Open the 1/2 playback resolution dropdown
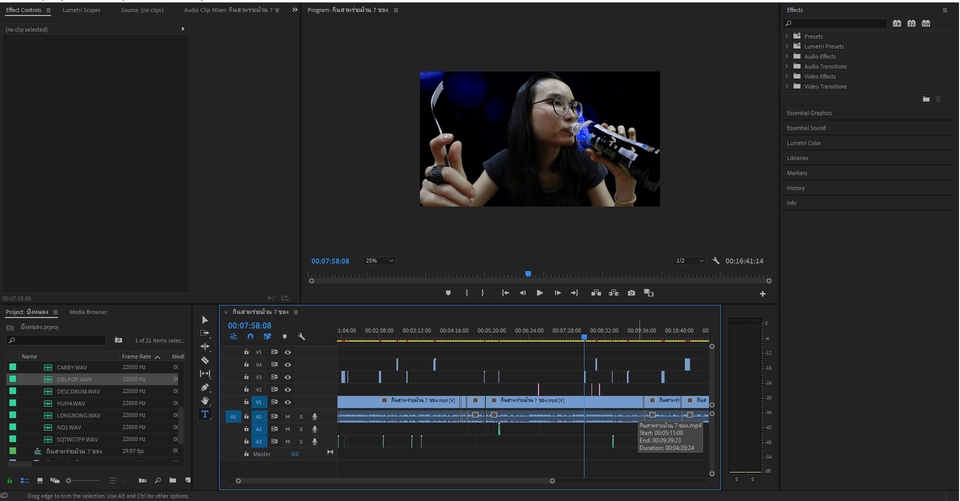 689,260
